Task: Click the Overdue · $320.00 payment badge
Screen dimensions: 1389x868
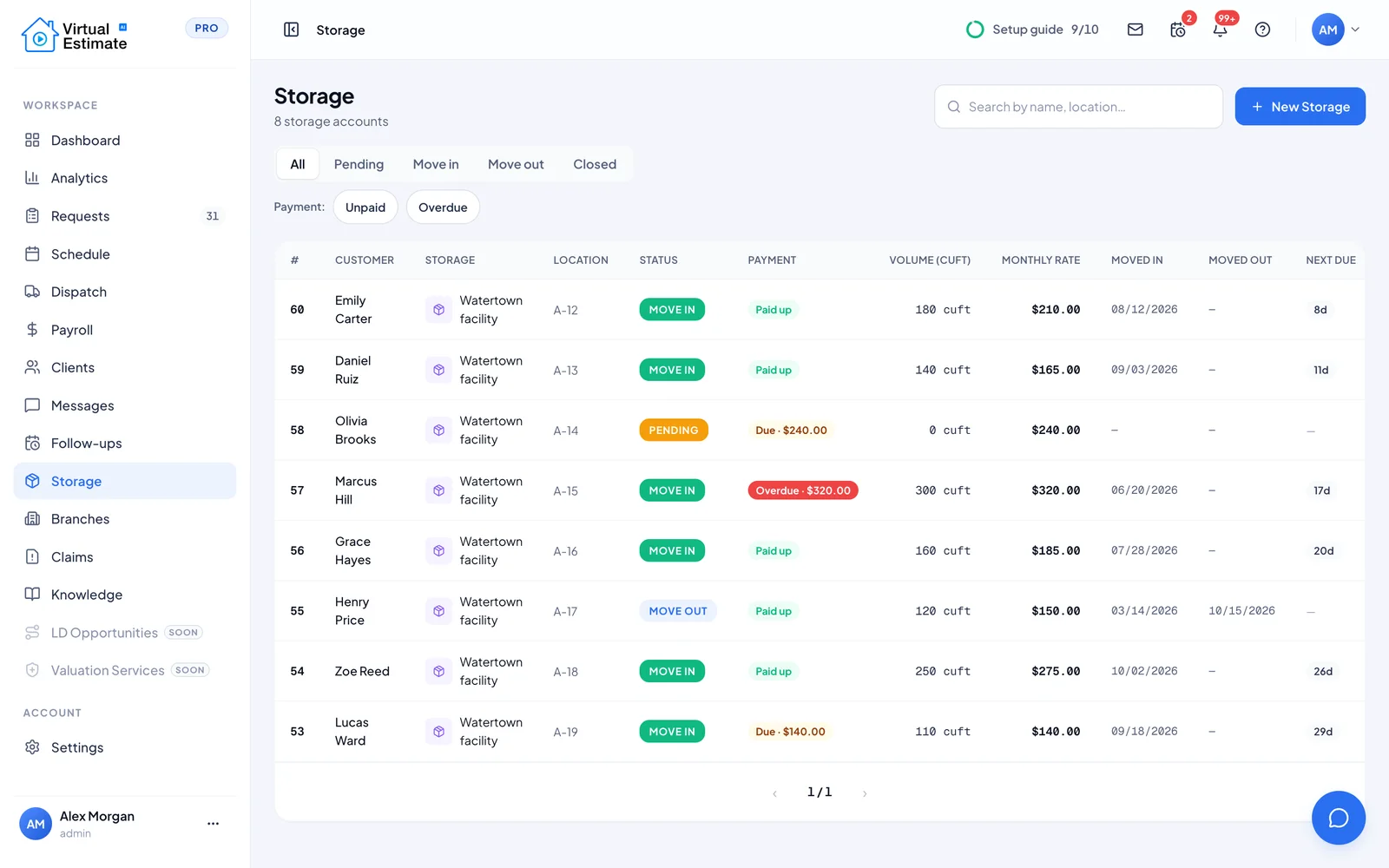Action: (803, 490)
